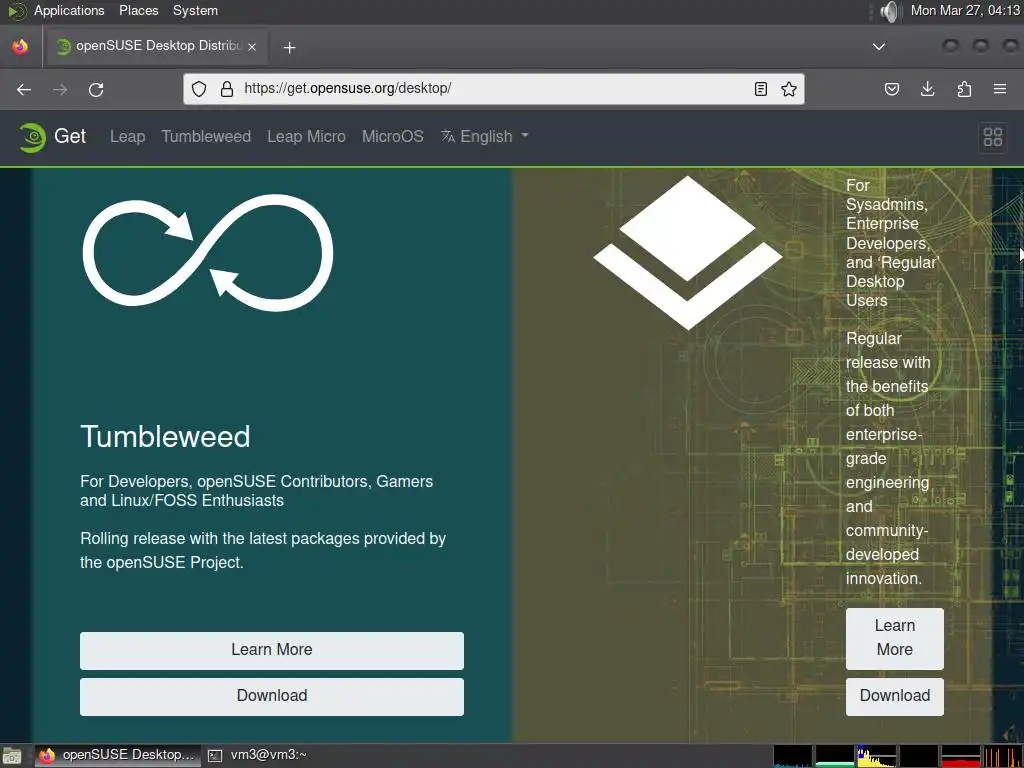Close the openSUSE Desktop Distribu tab
The height and width of the screenshot is (768, 1024).
pyautogui.click(x=252, y=46)
